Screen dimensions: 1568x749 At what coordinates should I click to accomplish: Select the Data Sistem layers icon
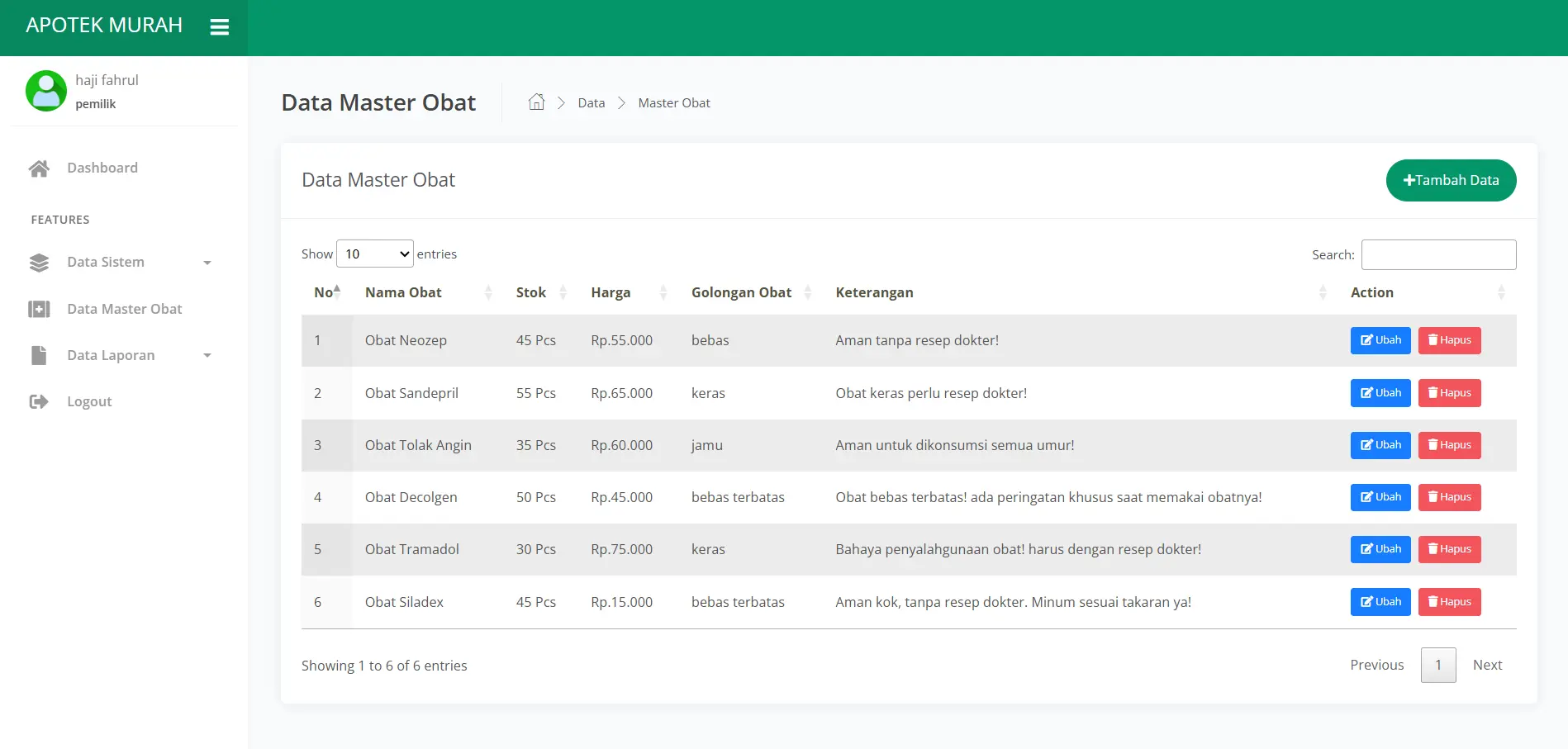point(39,262)
